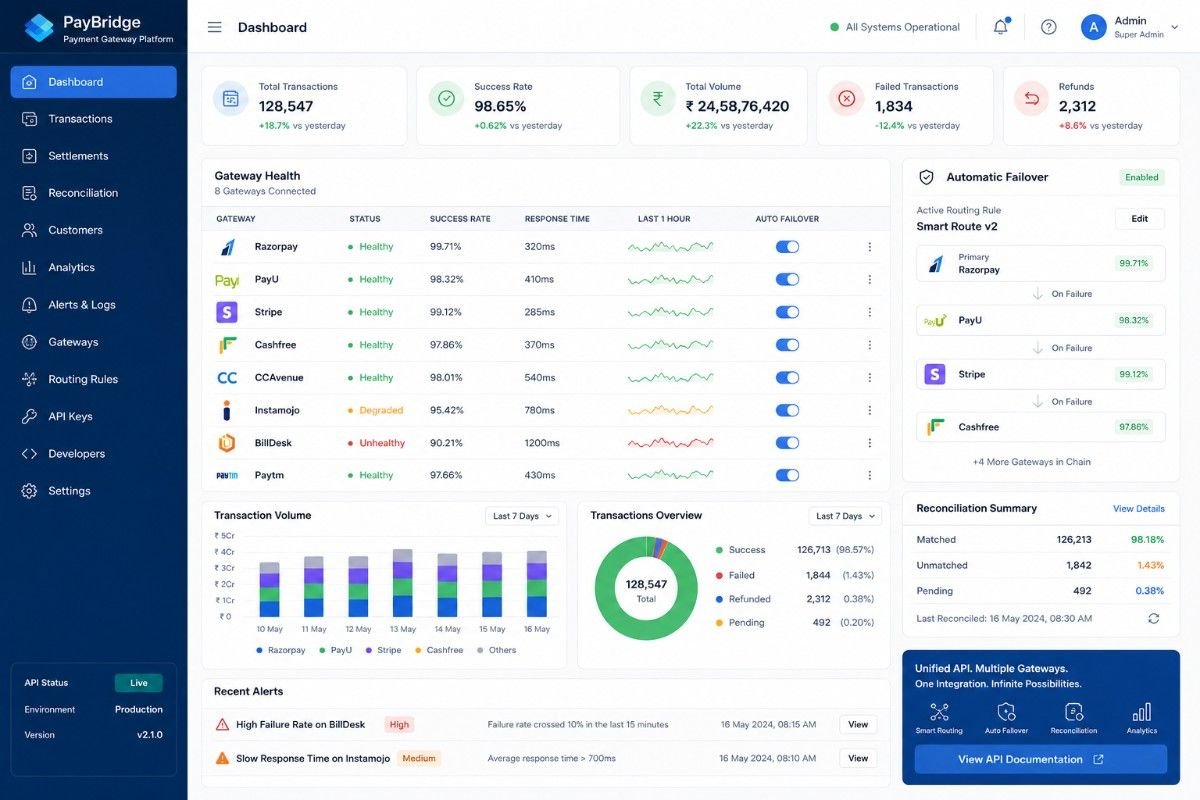Image resolution: width=1200 pixels, height=800 pixels.
Task: Click the 16 May bar in chart
Action: pyautogui.click(x=537, y=584)
